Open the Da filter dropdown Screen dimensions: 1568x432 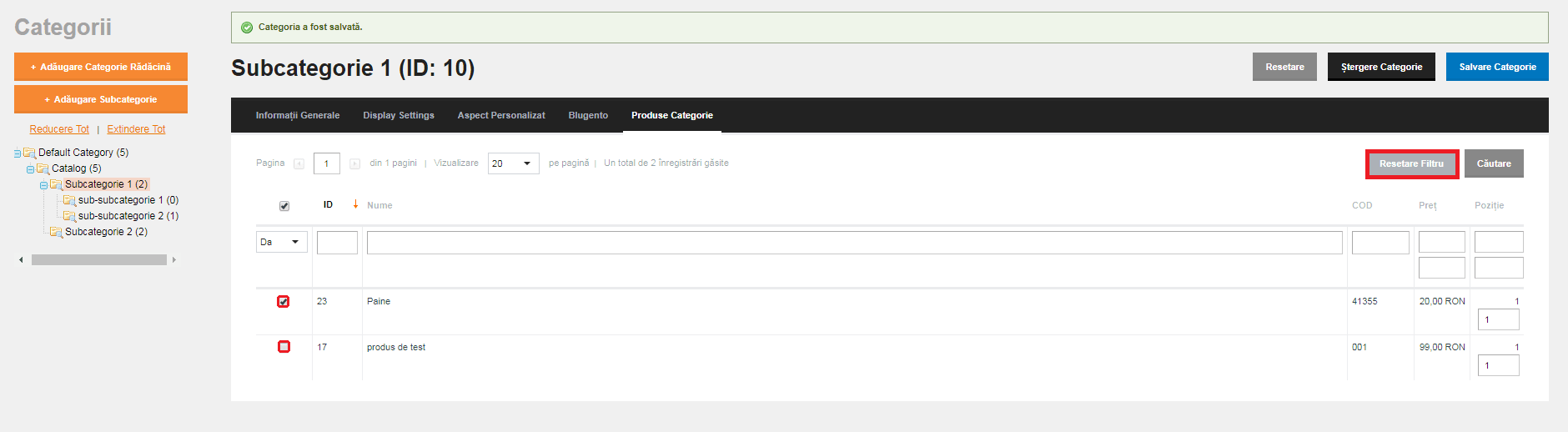pos(282,242)
